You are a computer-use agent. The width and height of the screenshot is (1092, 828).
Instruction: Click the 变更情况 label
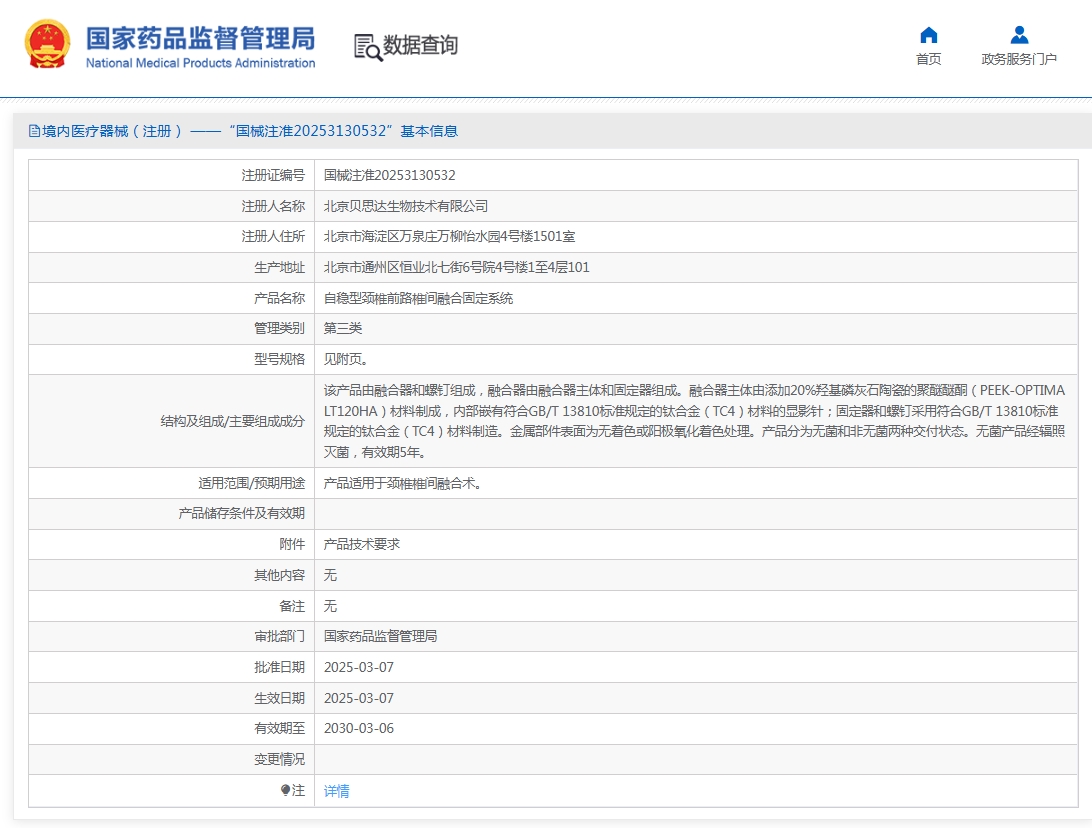click(279, 759)
